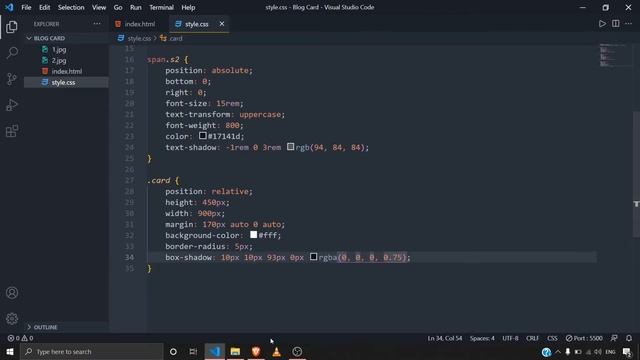Open the Go menu
The height and width of the screenshot is (360, 640).
point(118,7)
